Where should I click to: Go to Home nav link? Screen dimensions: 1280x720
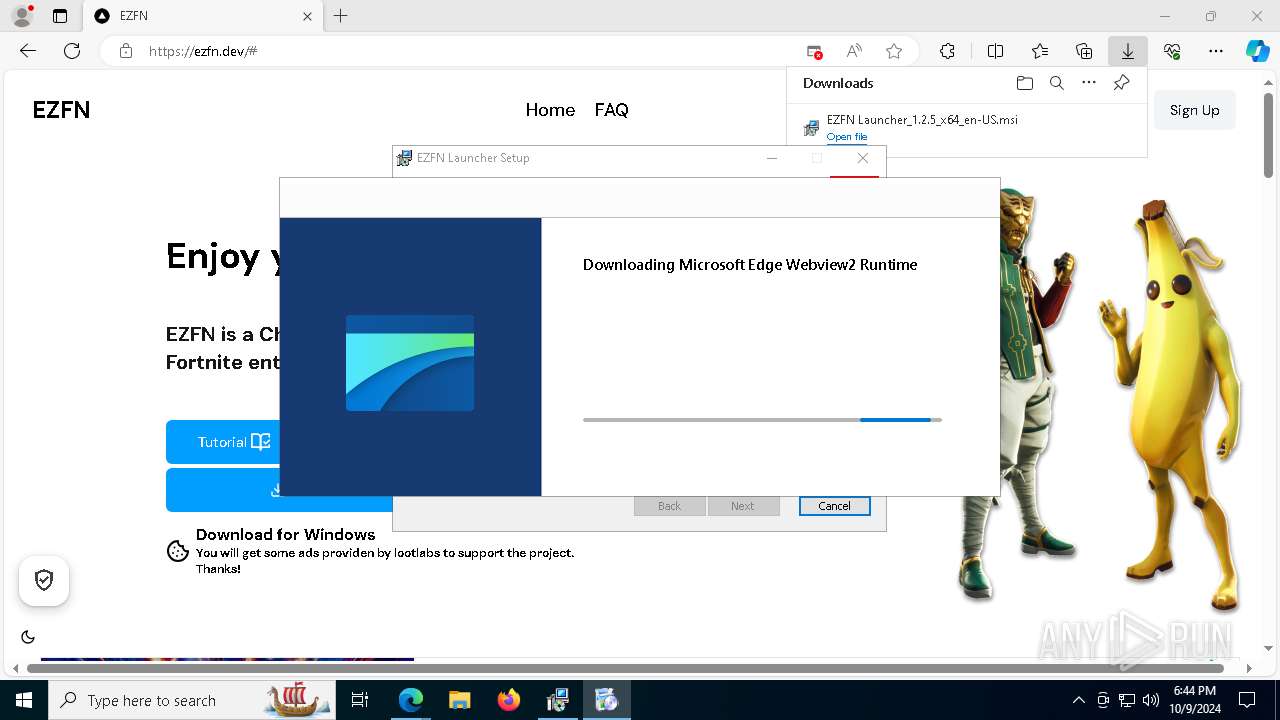[x=550, y=110]
